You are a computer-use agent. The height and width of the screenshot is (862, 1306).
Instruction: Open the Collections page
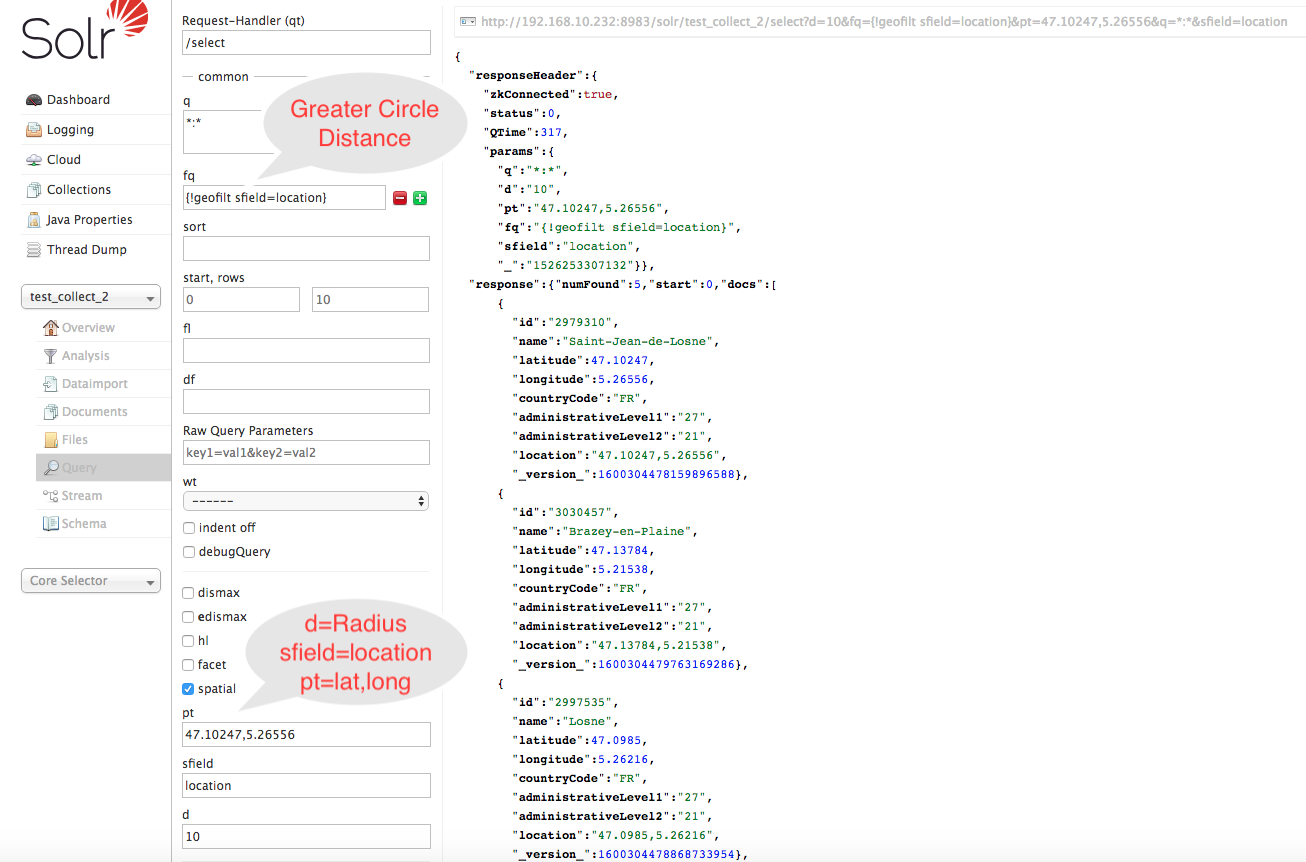pos(79,190)
